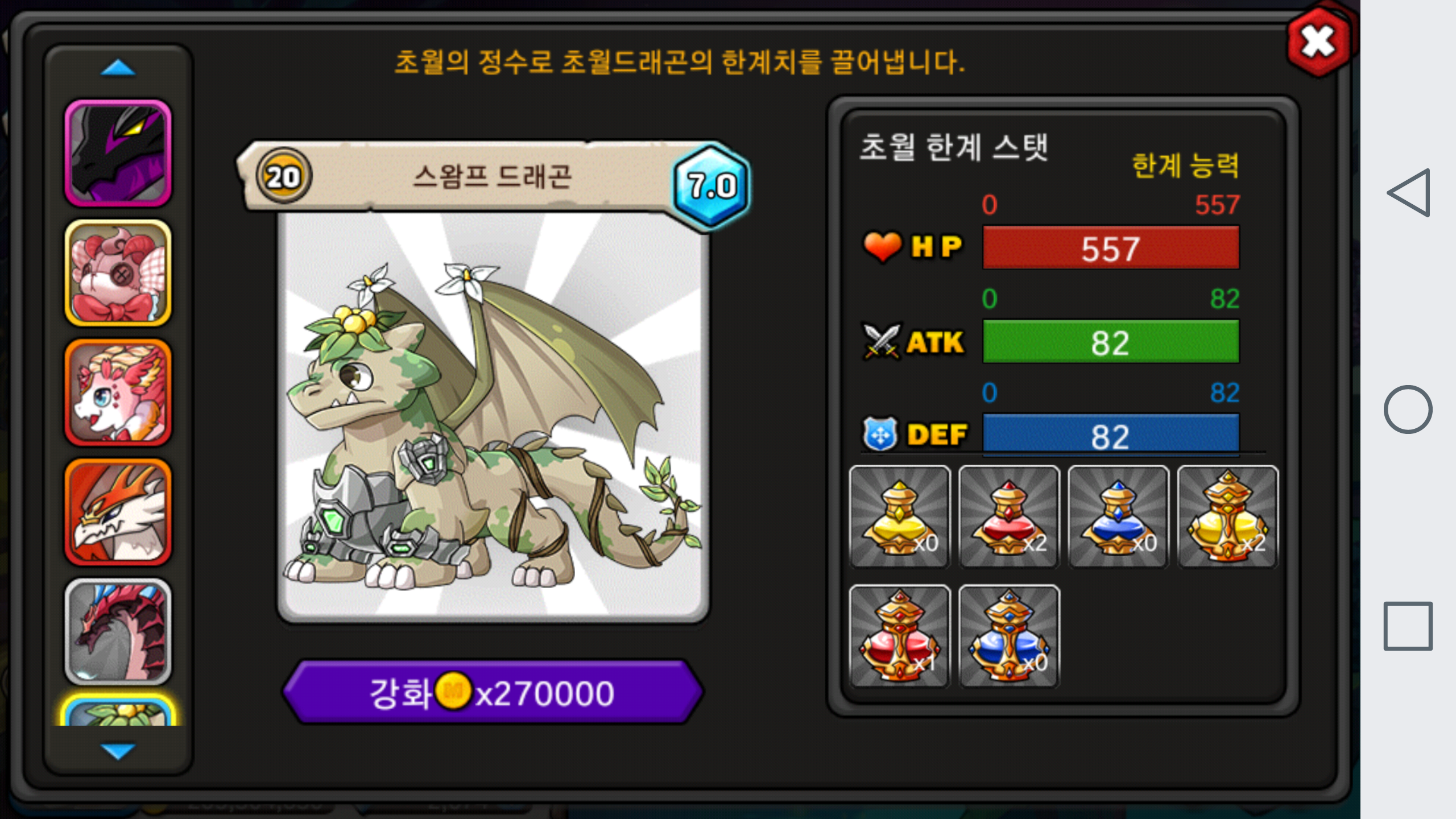
Task: Tap the purple 강화 x270000 button
Action: point(493,692)
